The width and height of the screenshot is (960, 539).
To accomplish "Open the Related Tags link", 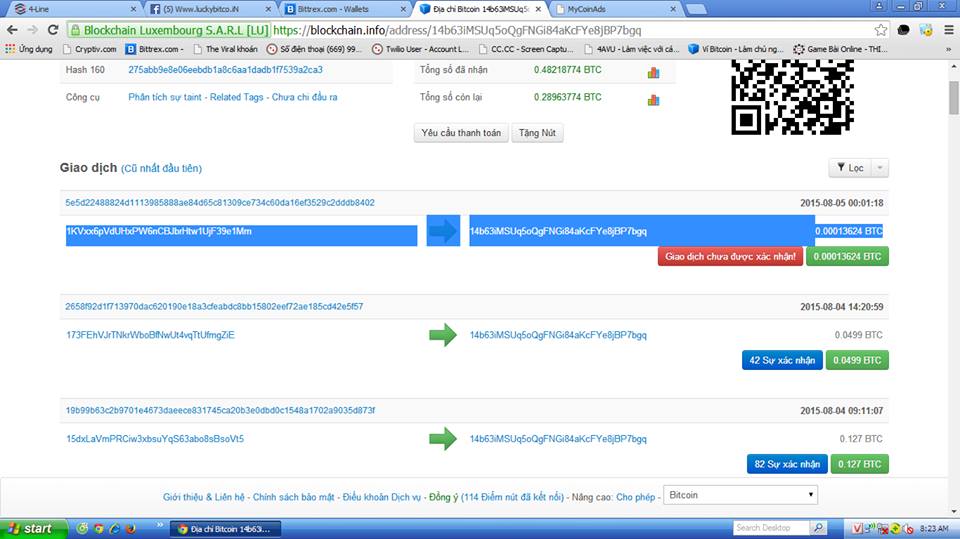I will (236, 97).
